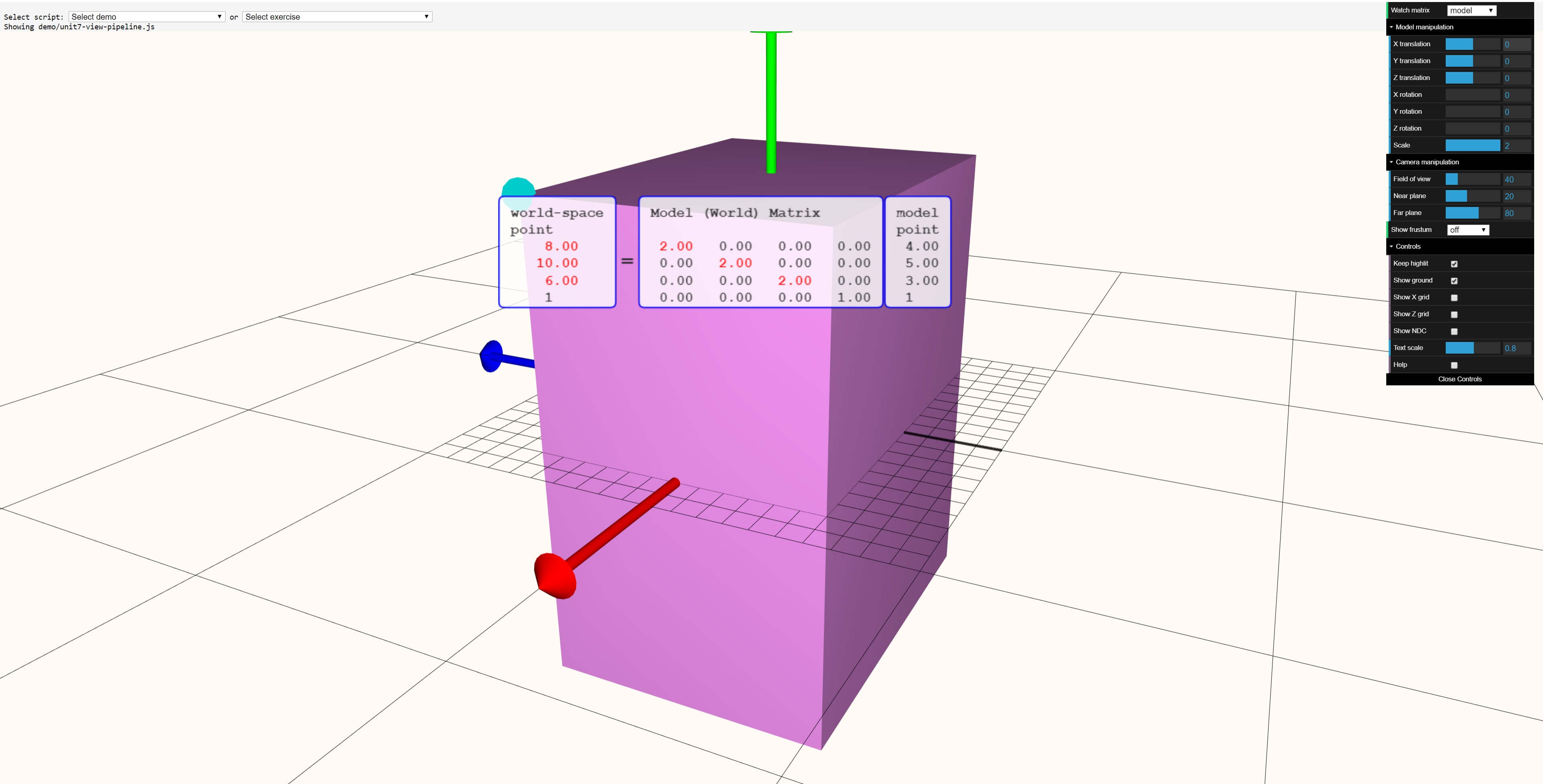Click the Z rotation slider track
The height and width of the screenshot is (784, 1543).
[1472, 128]
